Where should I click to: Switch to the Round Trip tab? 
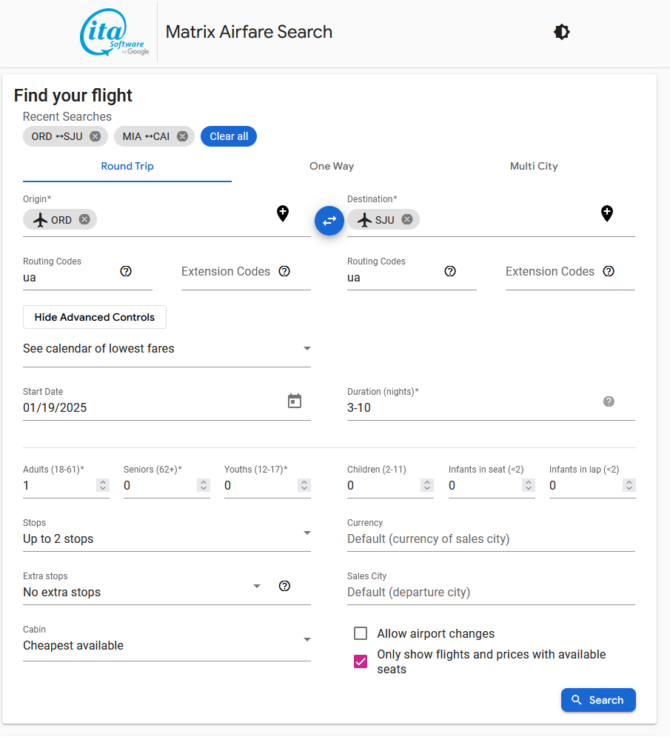[x=127, y=166]
